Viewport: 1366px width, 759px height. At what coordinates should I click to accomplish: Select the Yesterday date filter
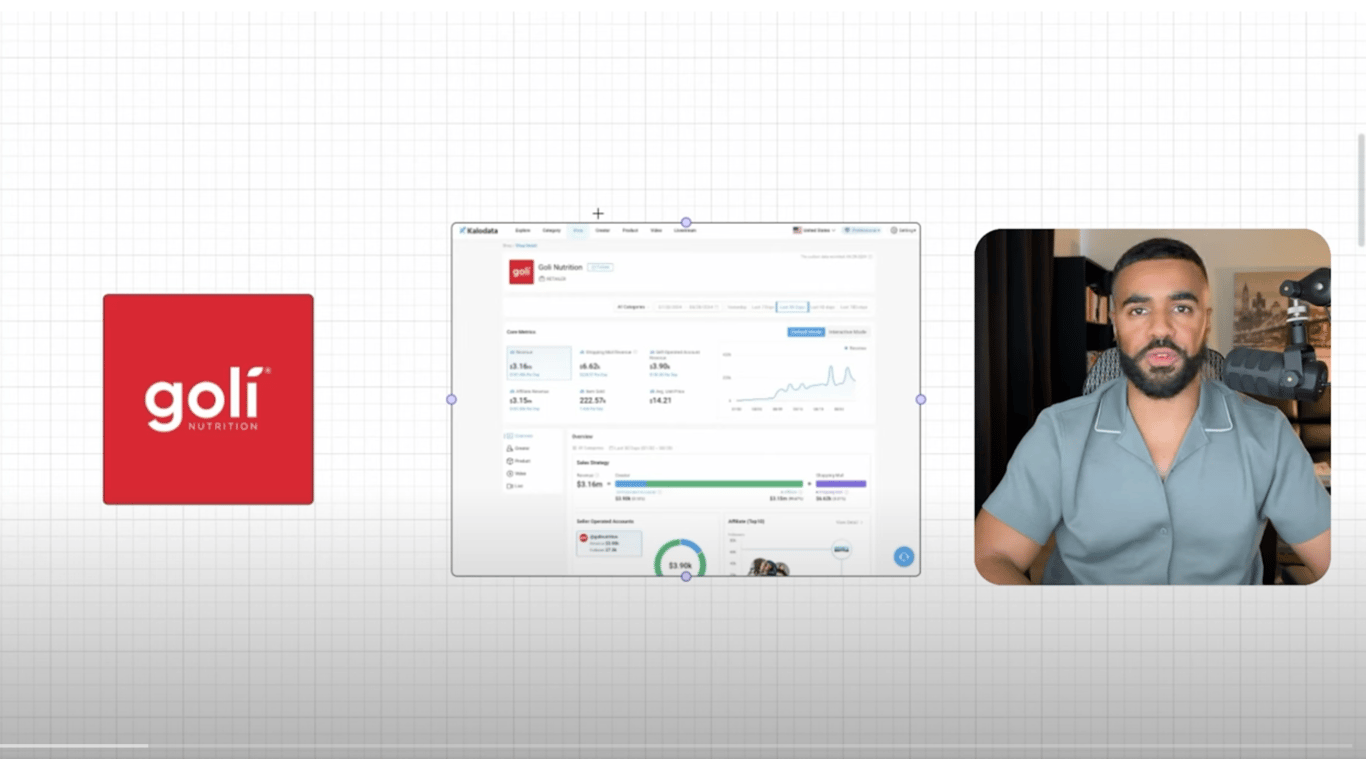[x=737, y=307]
